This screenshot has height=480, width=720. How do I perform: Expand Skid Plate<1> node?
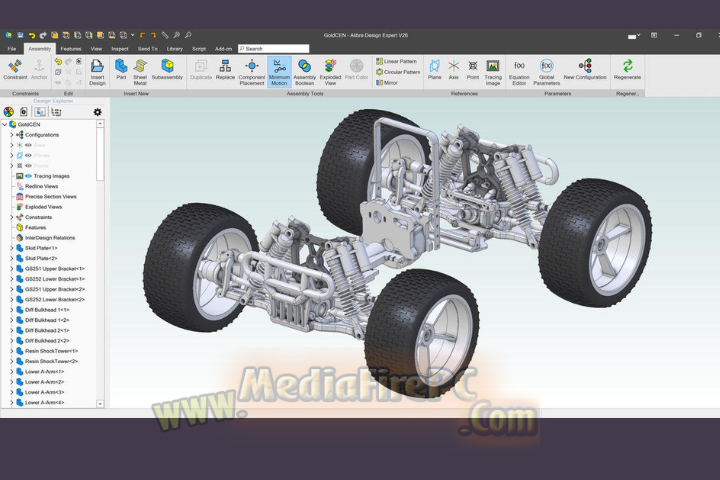[12, 248]
